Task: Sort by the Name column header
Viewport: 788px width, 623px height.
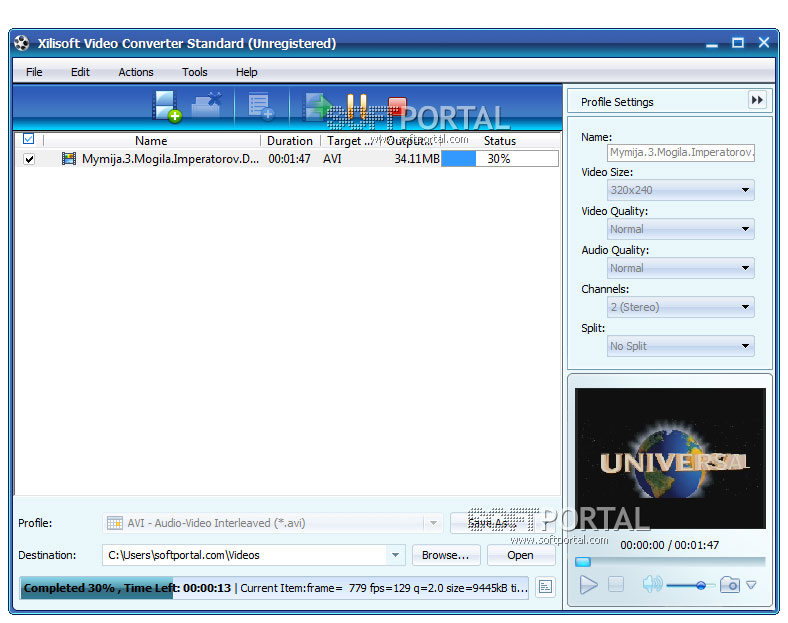Action: point(151,141)
